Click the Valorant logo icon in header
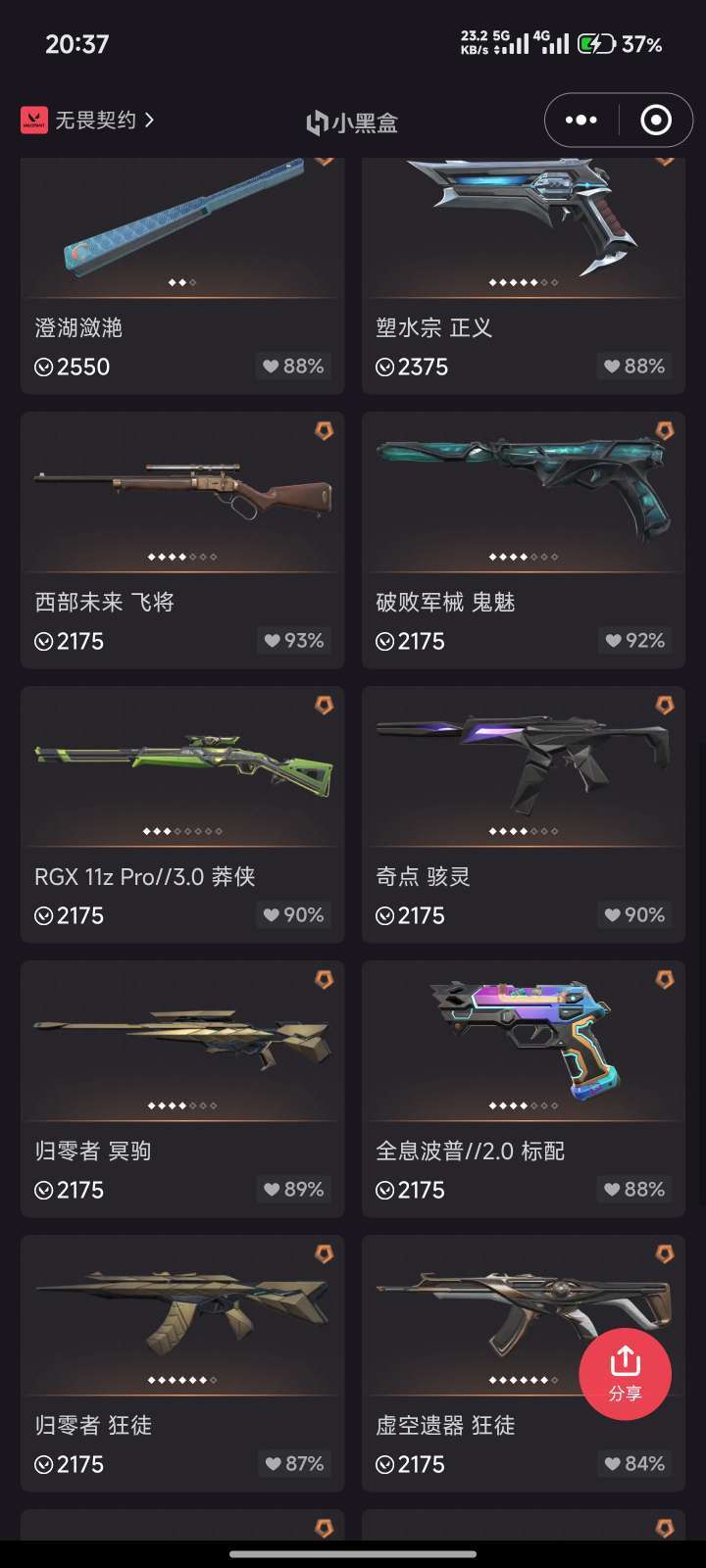This screenshot has width=706, height=1568. [x=33, y=120]
